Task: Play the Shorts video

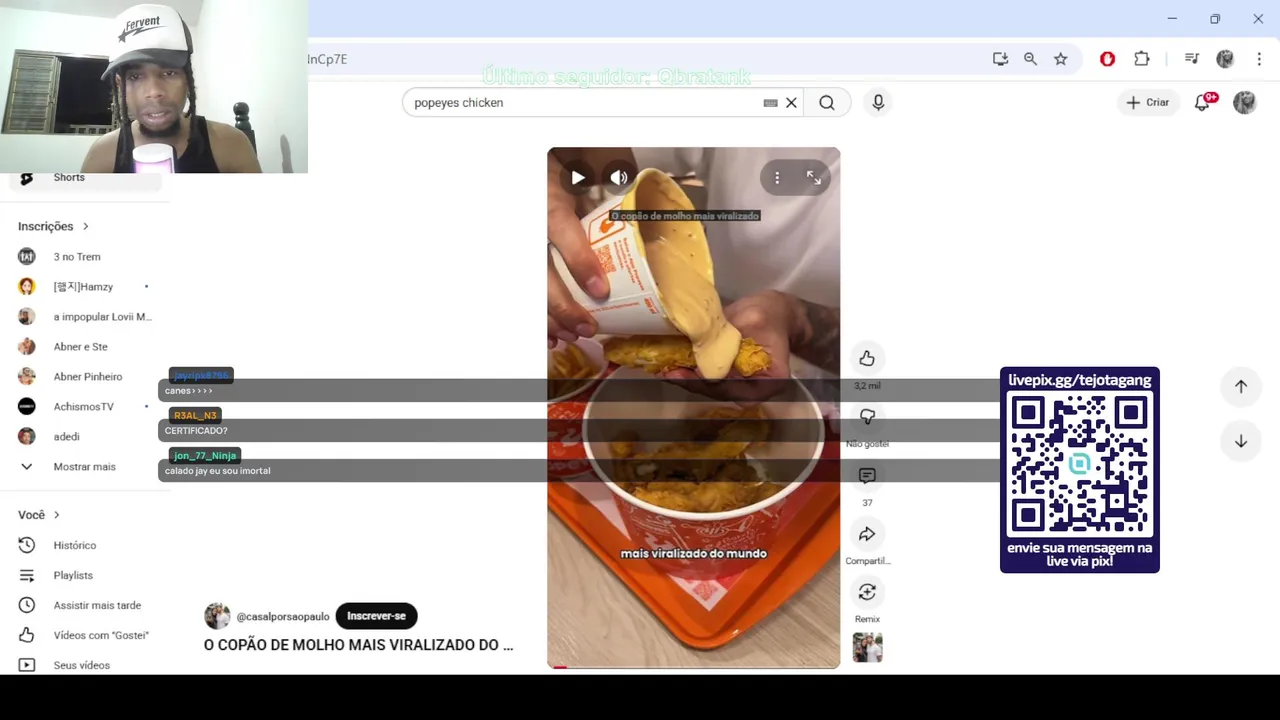Action: 578,178
